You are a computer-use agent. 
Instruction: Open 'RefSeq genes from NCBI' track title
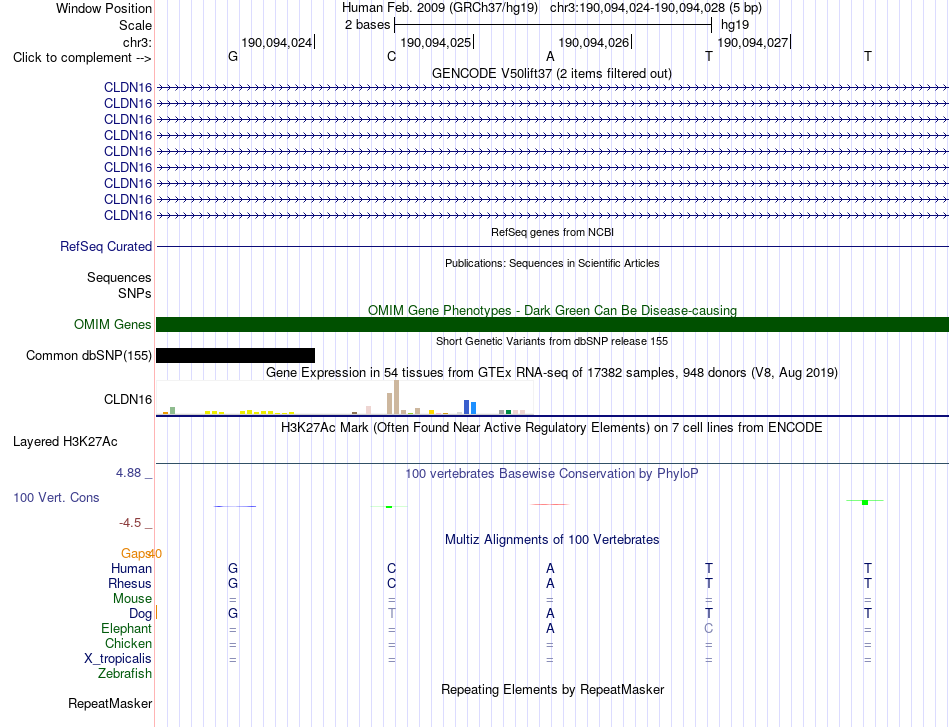pos(553,232)
